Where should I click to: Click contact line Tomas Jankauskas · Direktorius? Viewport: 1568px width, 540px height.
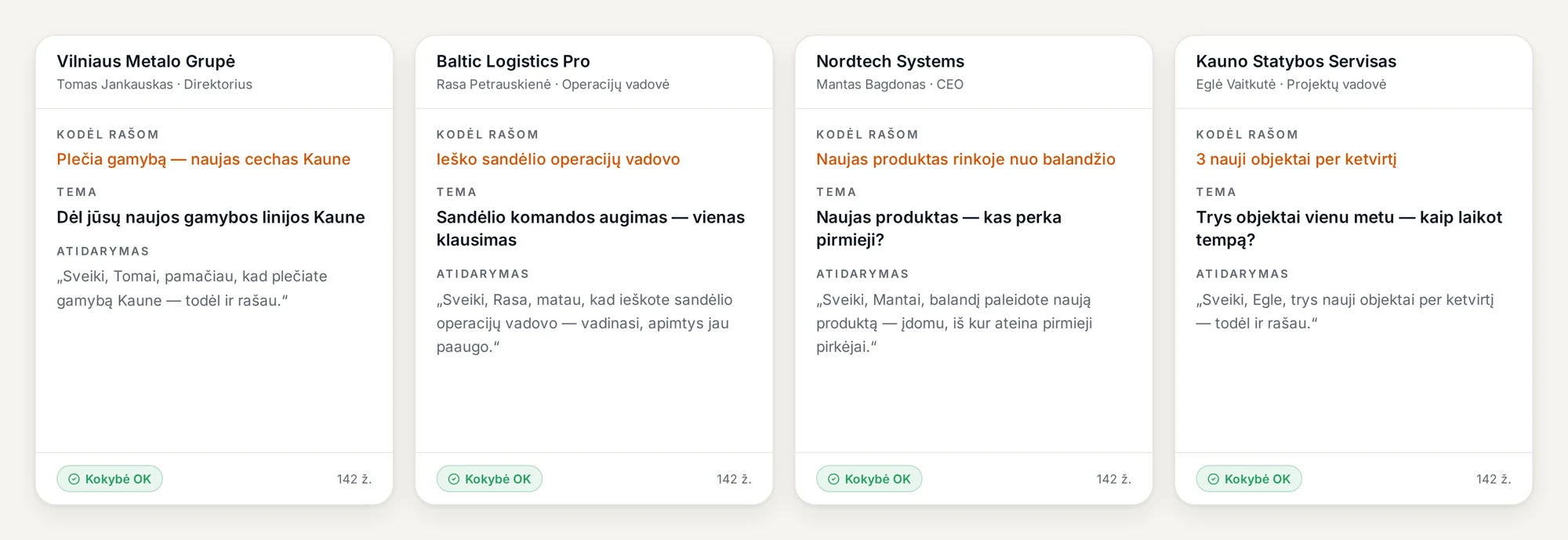(154, 85)
